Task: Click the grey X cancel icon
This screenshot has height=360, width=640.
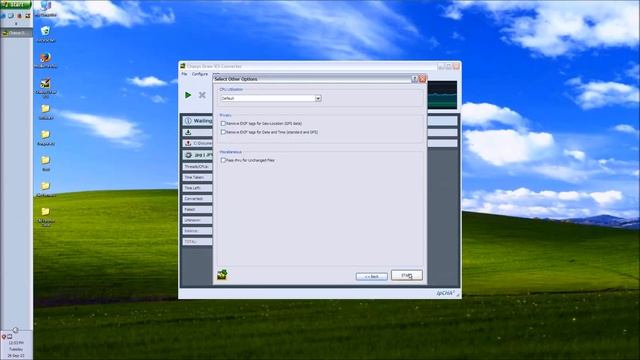Action: pos(202,95)
